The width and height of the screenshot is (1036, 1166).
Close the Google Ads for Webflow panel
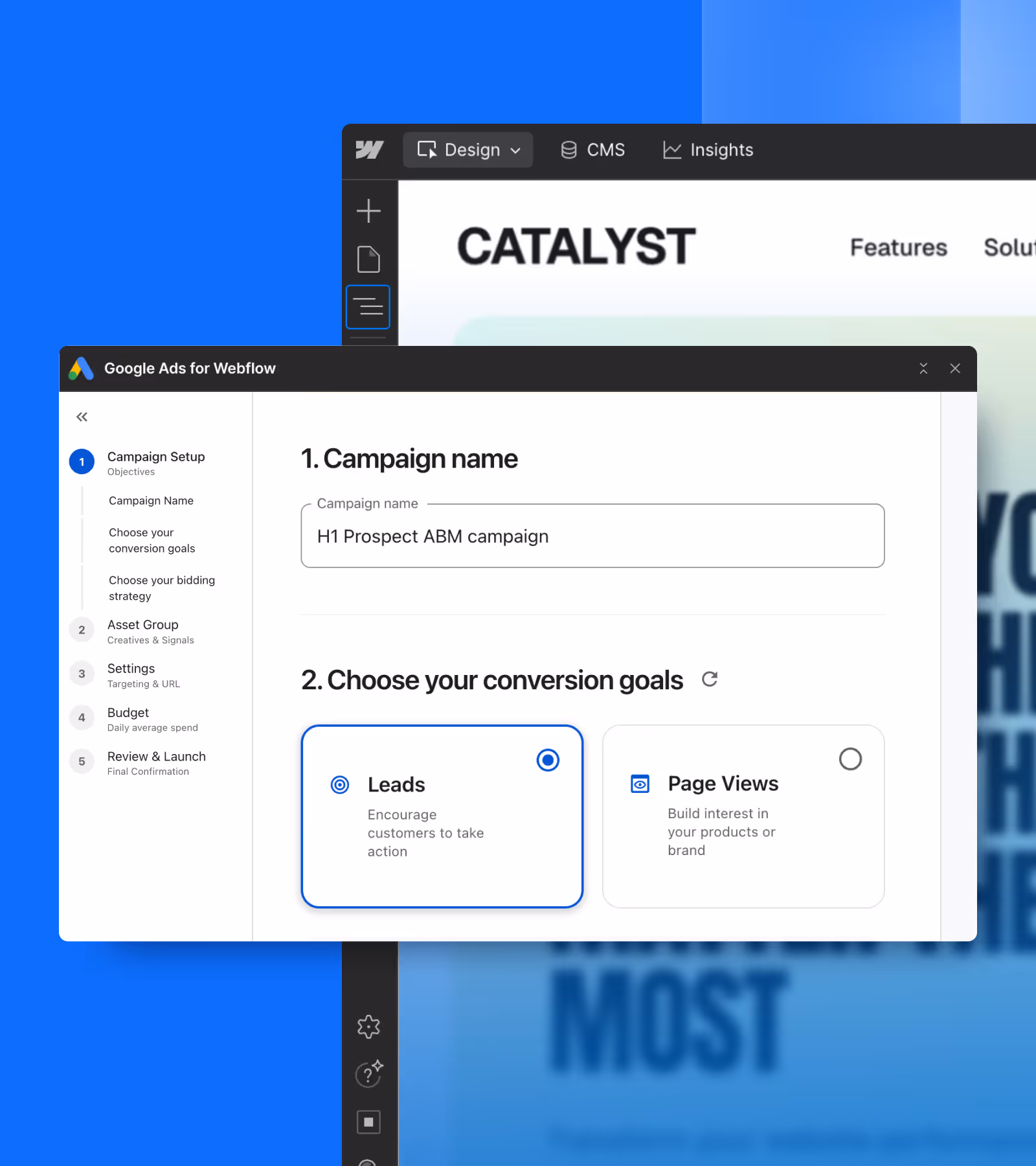click(x=955, y=369)
